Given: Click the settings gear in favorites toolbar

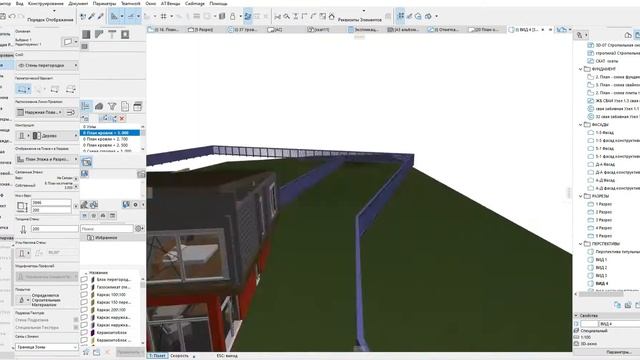Looking at the screenshot, I should tap(136, 204).
